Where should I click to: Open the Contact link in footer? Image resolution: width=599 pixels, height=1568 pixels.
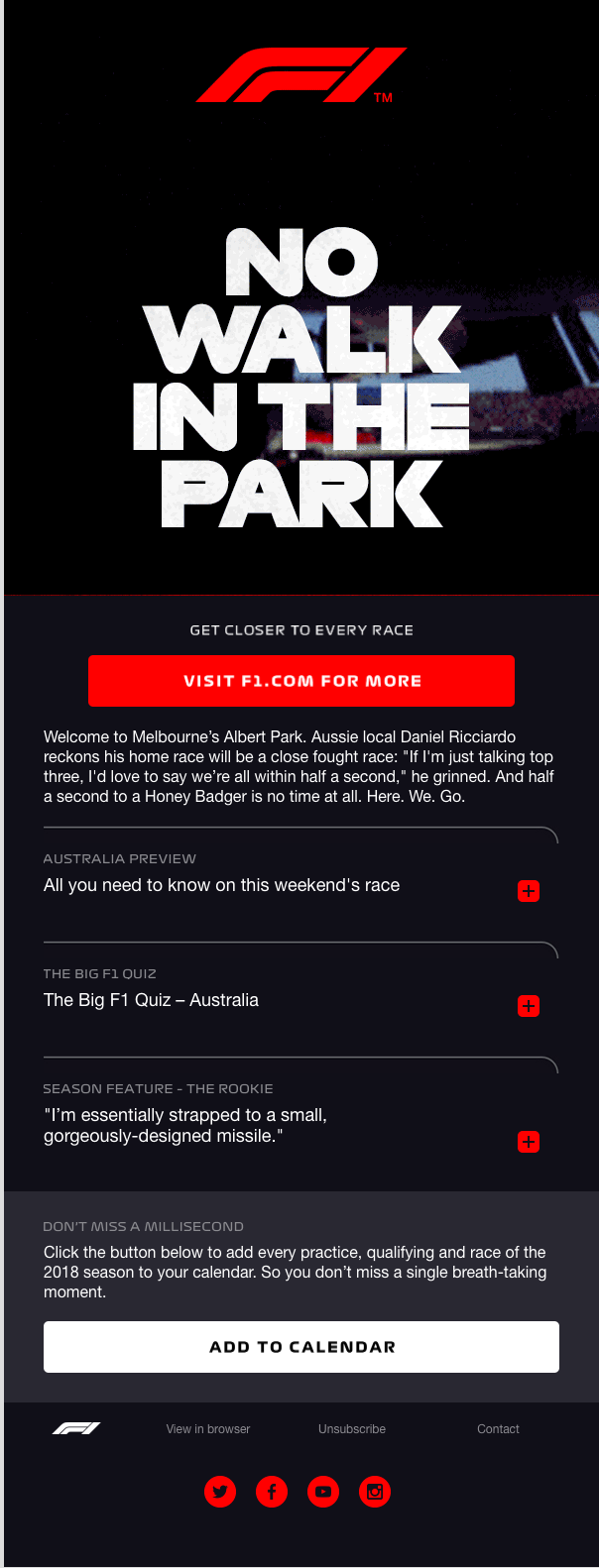tap(498, 1429)
